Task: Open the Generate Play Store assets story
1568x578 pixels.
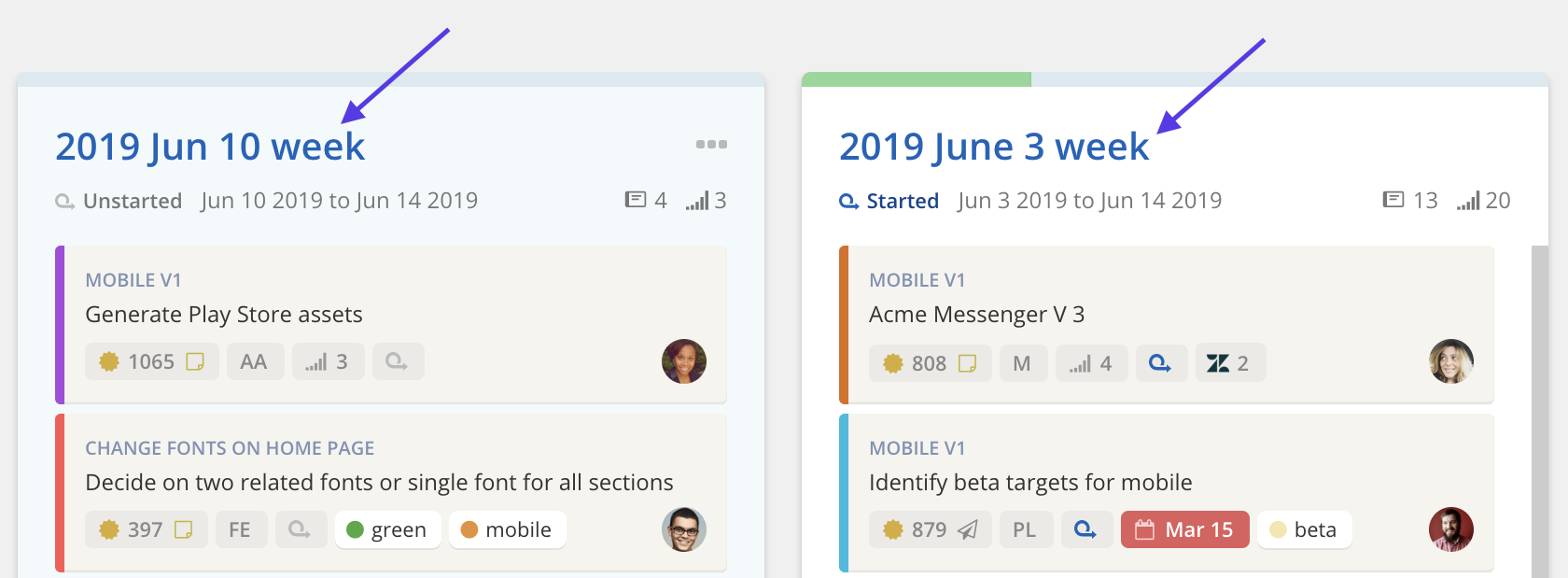Action: click(224, 315)
